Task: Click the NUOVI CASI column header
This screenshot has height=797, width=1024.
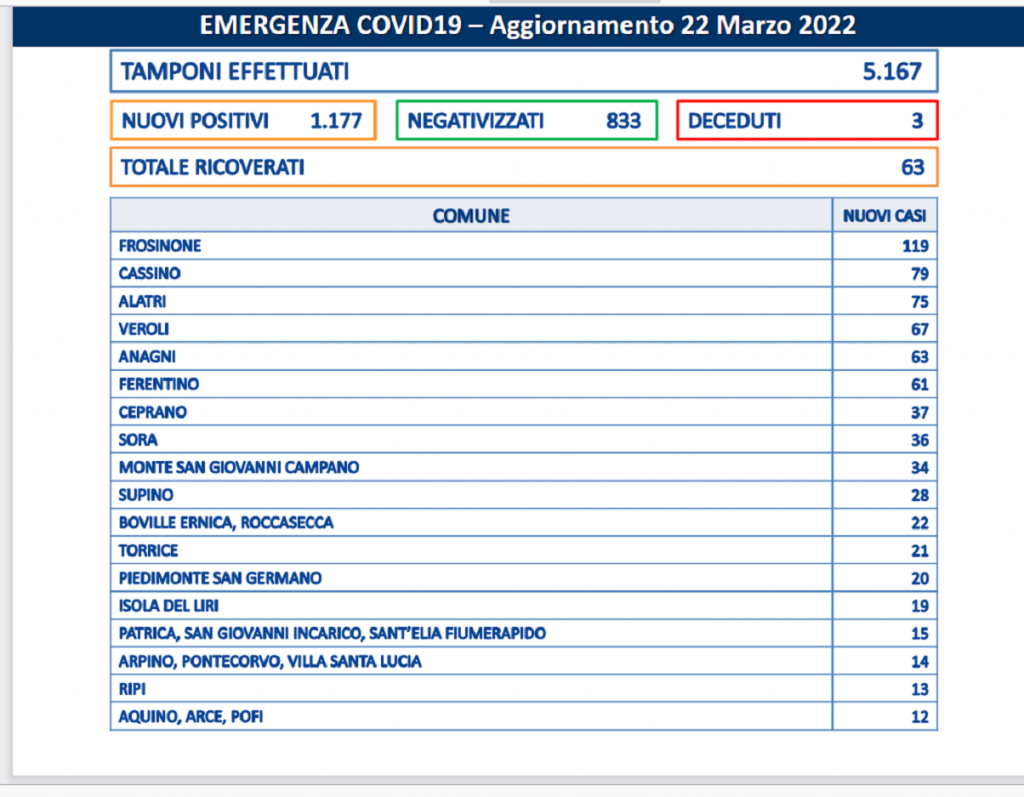Action: [884, 216]
